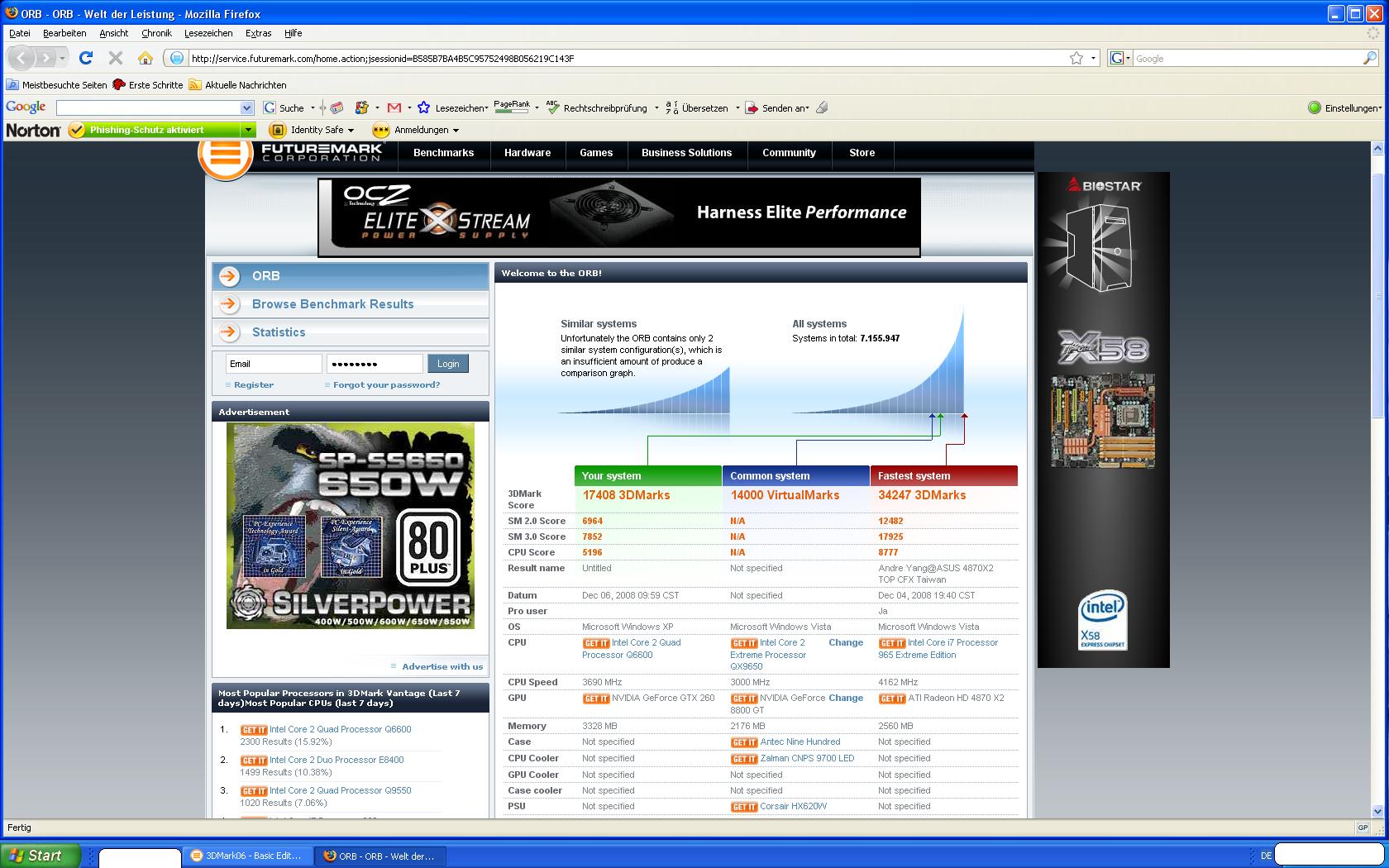This screenshot has height=868, width=1389.
Task: Click the DE language indicator in tray
Action: point(1266,856)
